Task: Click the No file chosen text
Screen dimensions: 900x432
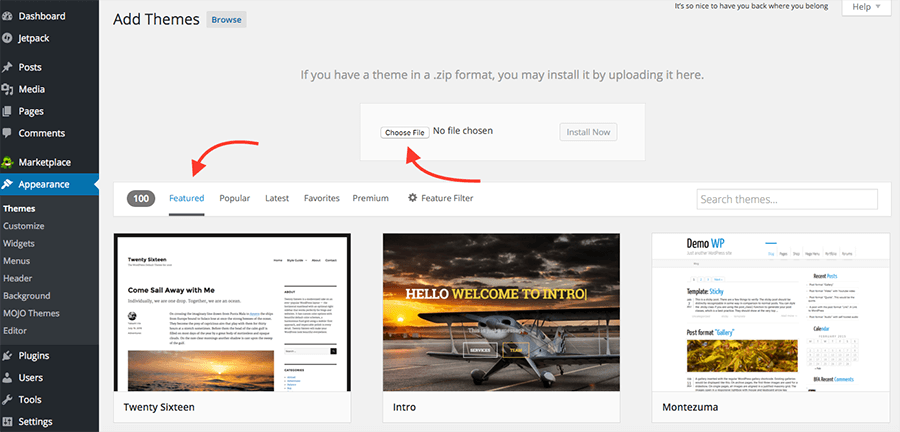Action: click(x=463, y=131)
